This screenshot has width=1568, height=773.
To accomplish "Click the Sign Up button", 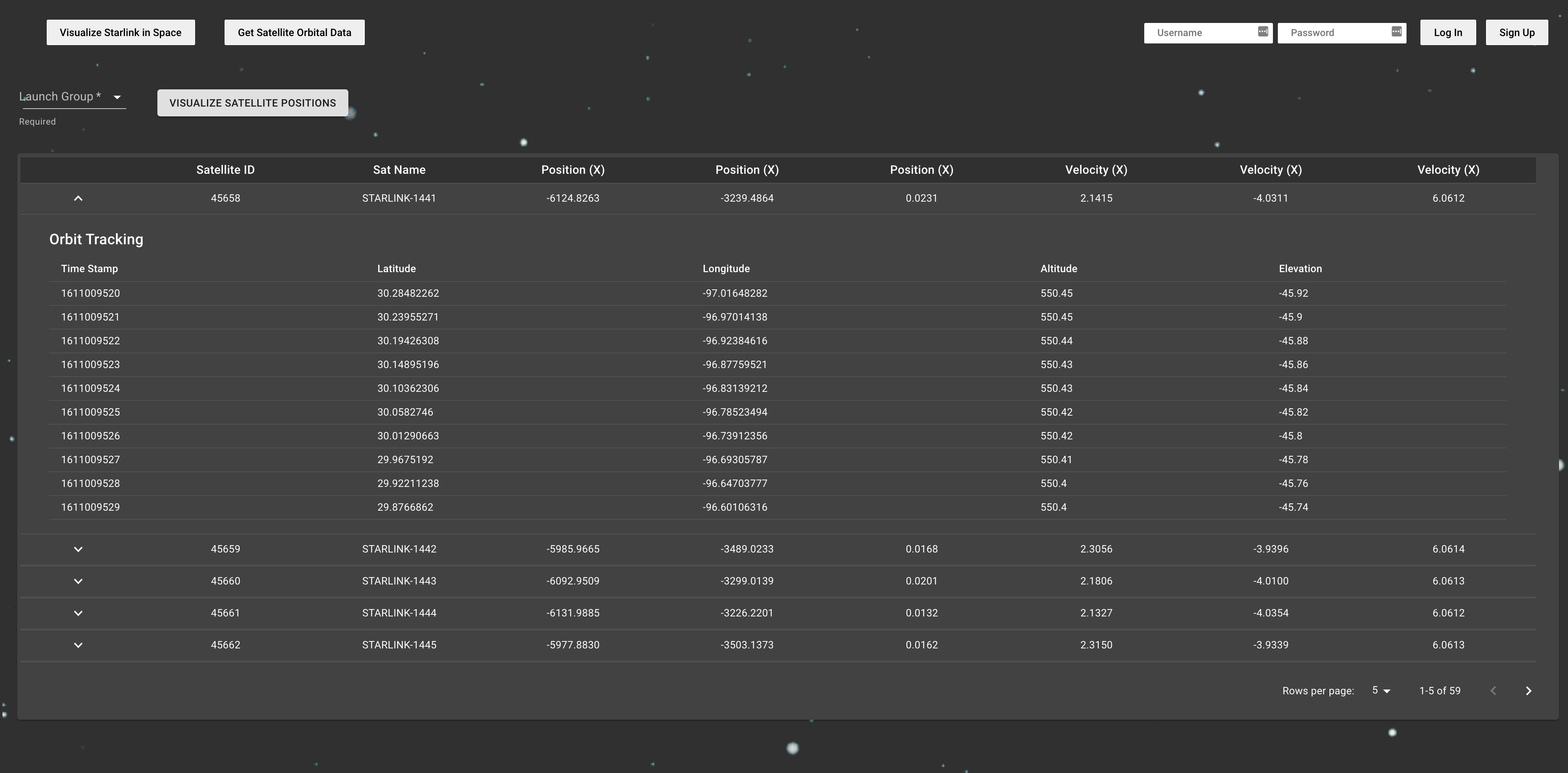I will [x=1516, y=32].
